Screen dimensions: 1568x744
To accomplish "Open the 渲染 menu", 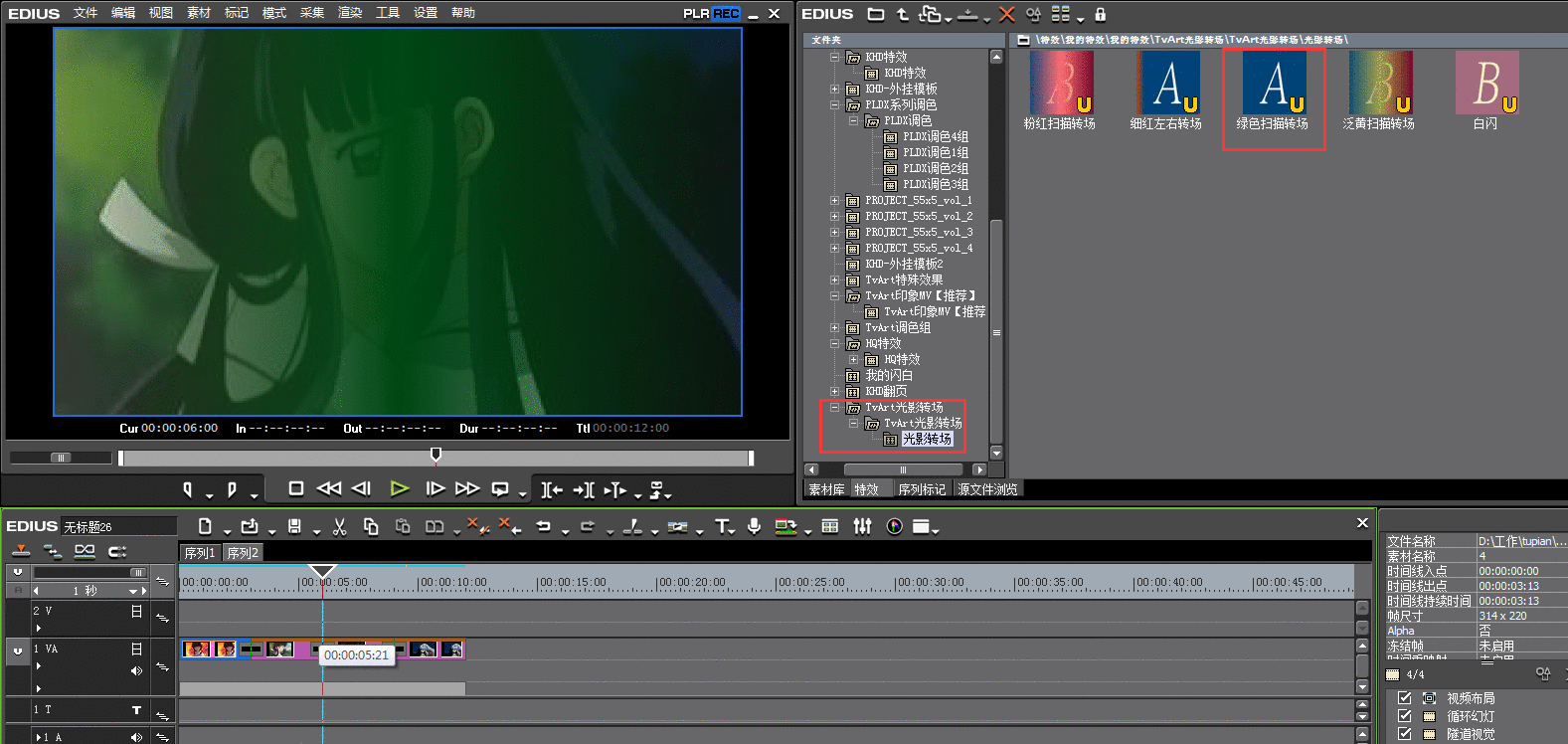I will click(350, 13).
